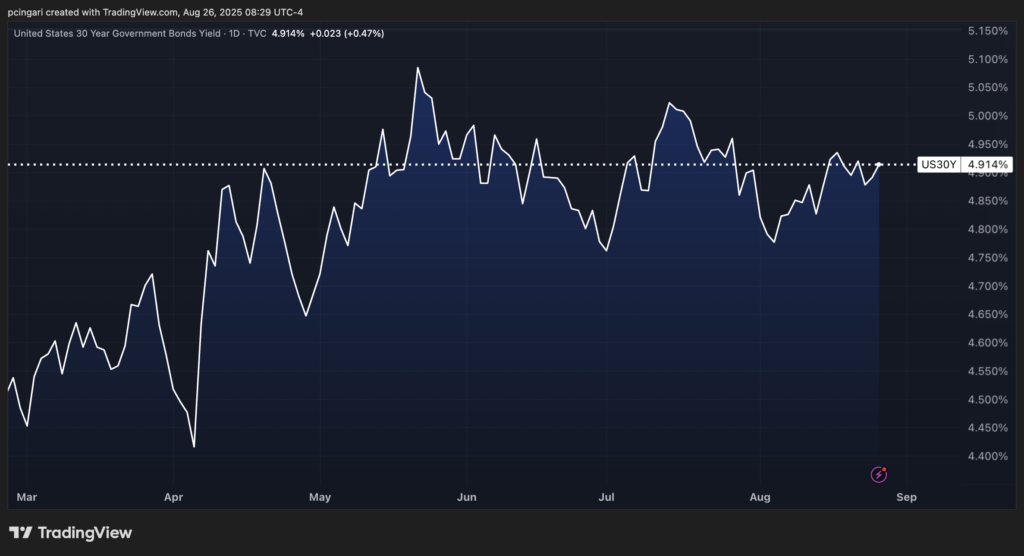Click the Jul label on time axis
The width and height of the screenshot is (1024, 556).
point(606,495)
